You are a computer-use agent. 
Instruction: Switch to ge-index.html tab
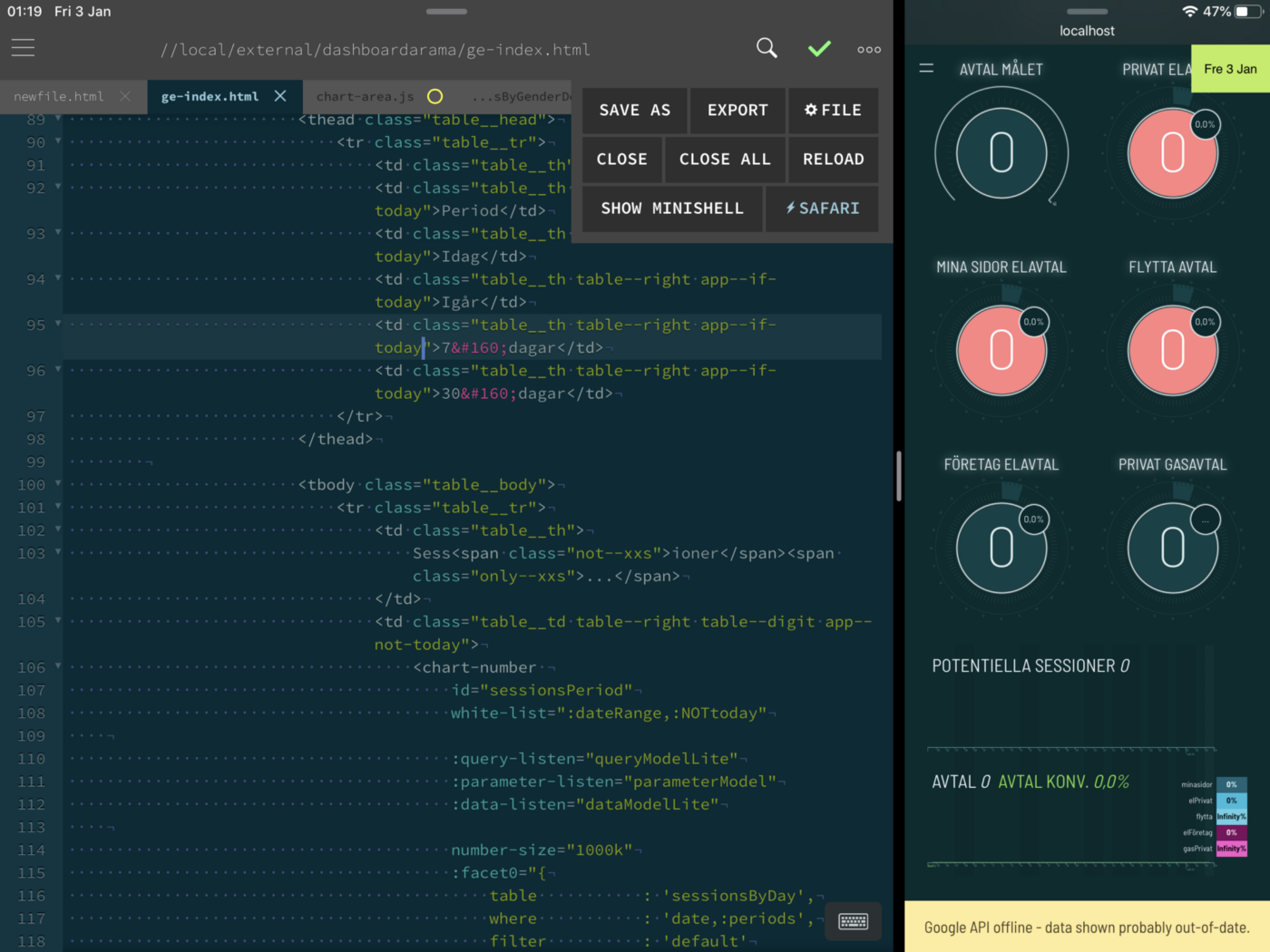click(x=210, y=96)
